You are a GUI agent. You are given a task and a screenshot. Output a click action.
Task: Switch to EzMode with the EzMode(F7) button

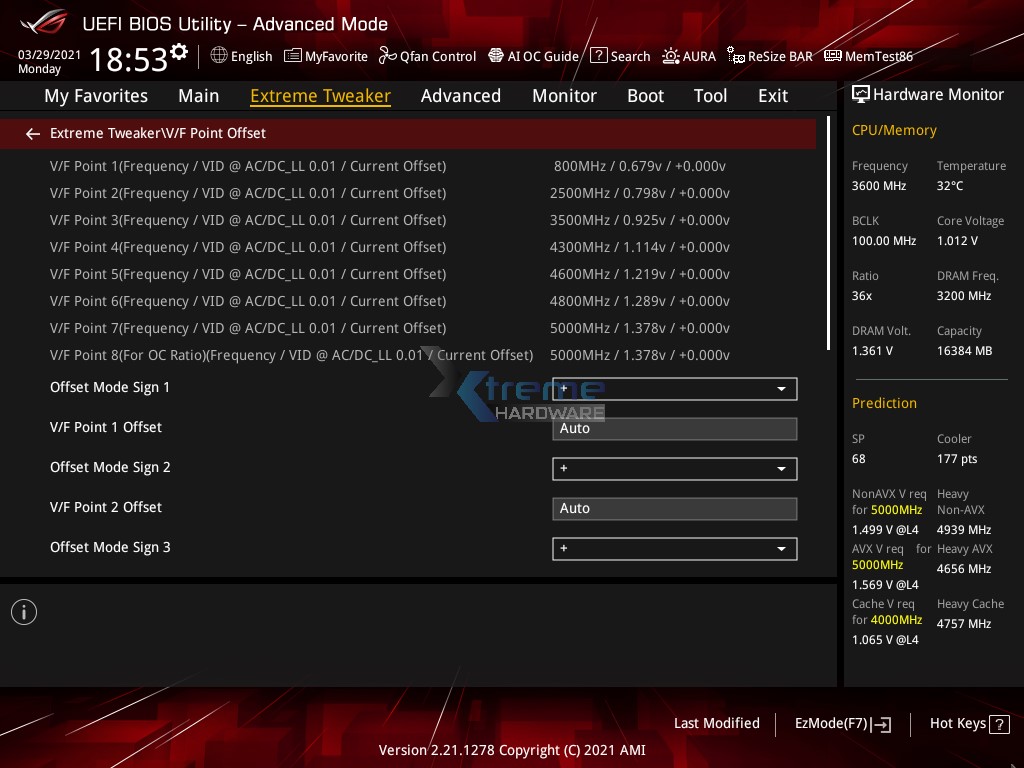pos(836,723)
